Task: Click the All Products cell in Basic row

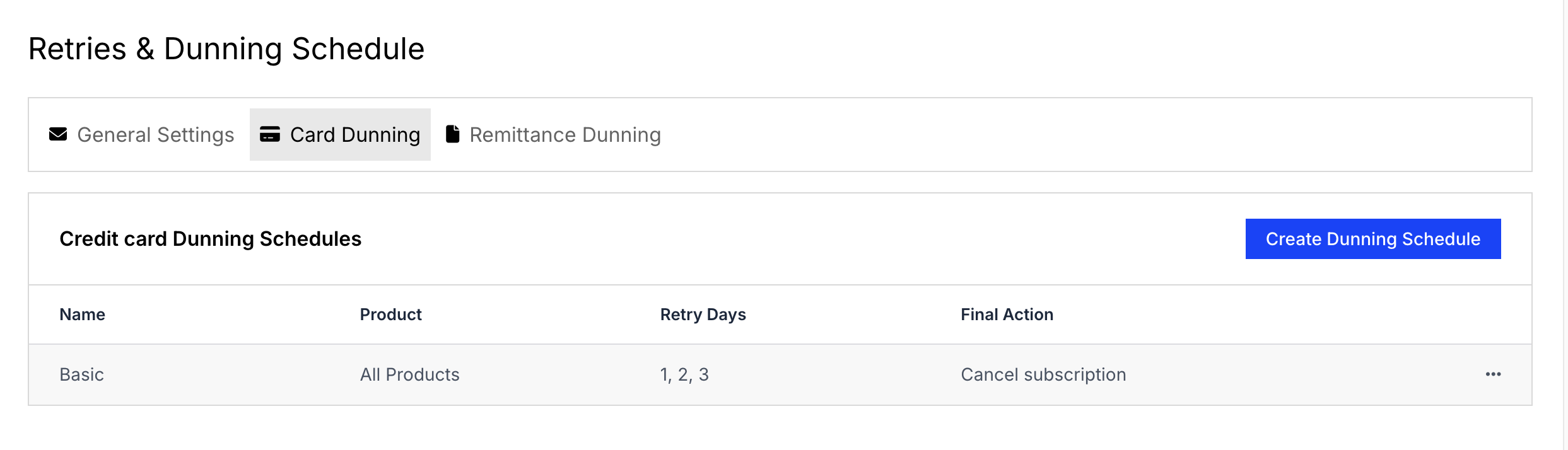Action: [410, 374]
